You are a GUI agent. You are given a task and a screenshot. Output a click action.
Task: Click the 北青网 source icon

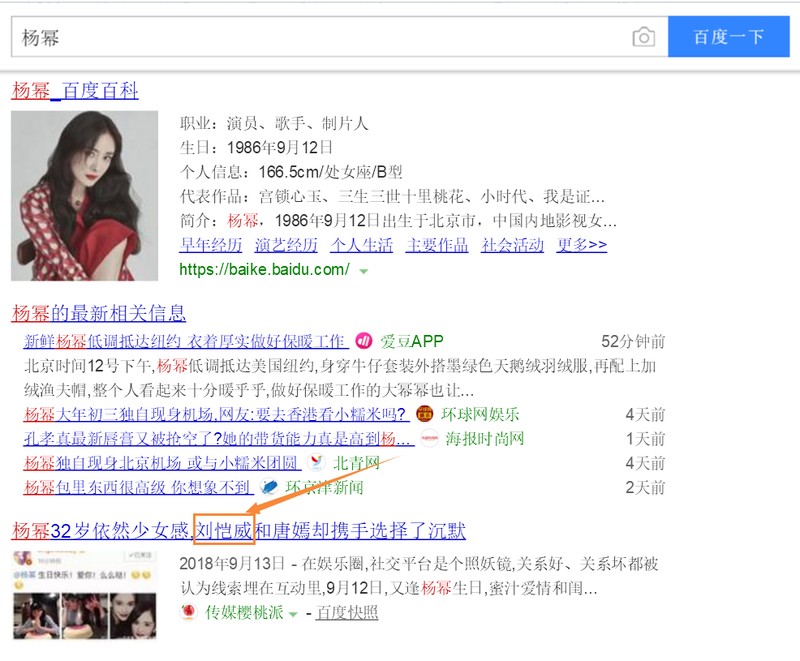click(x=317, y=463)
